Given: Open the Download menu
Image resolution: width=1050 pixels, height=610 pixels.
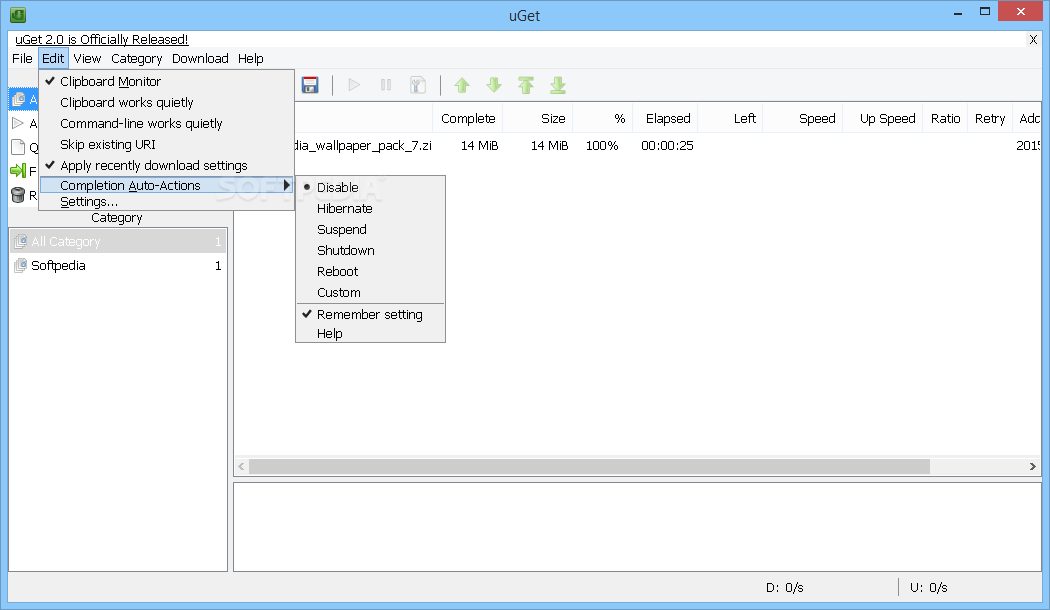Looking at the screenshot, I should (x=200, y=58).
